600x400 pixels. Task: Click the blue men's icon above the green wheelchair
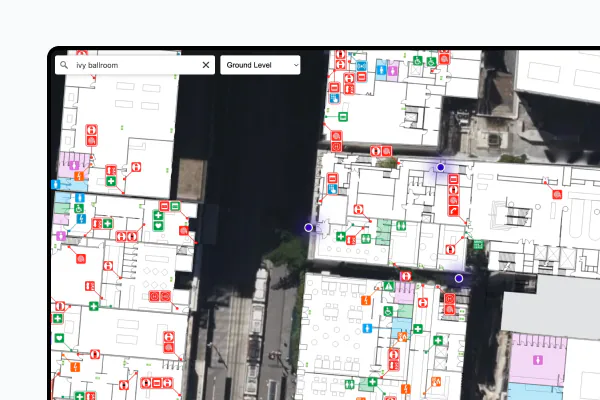pyautogui.click(x=80, y=198)
